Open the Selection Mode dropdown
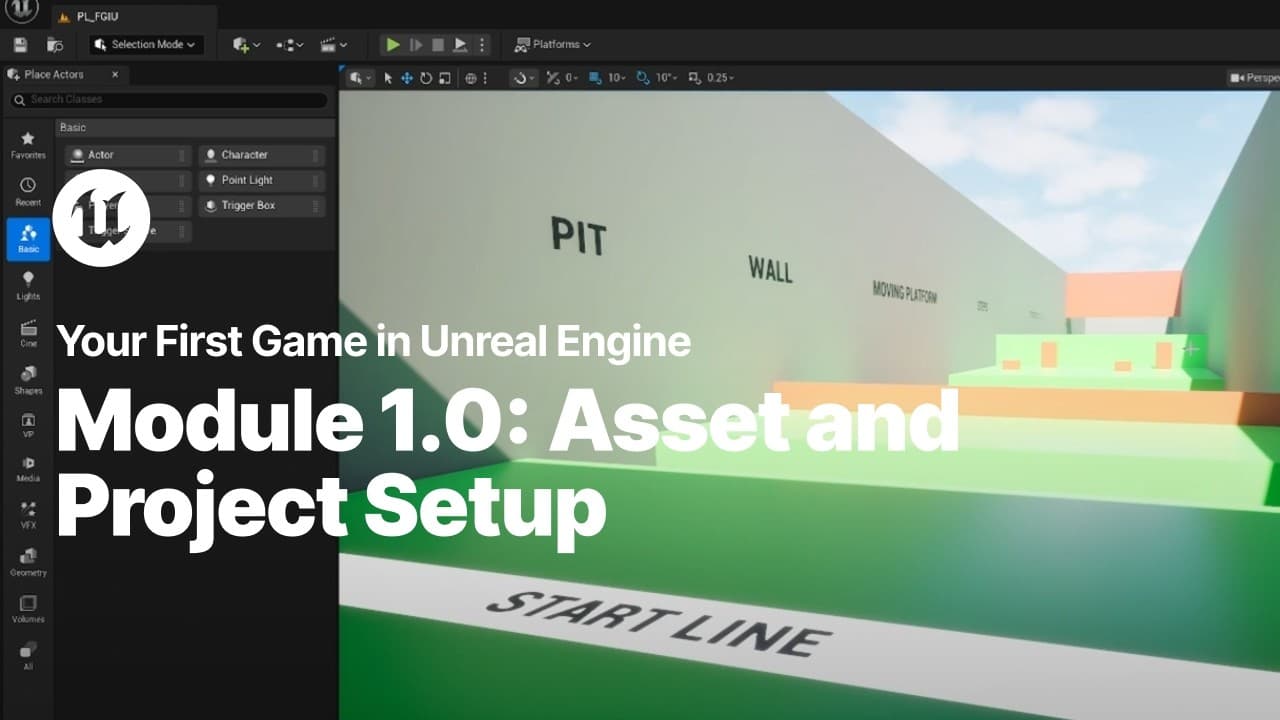The image size is (1280, 720). coord(146,45)
